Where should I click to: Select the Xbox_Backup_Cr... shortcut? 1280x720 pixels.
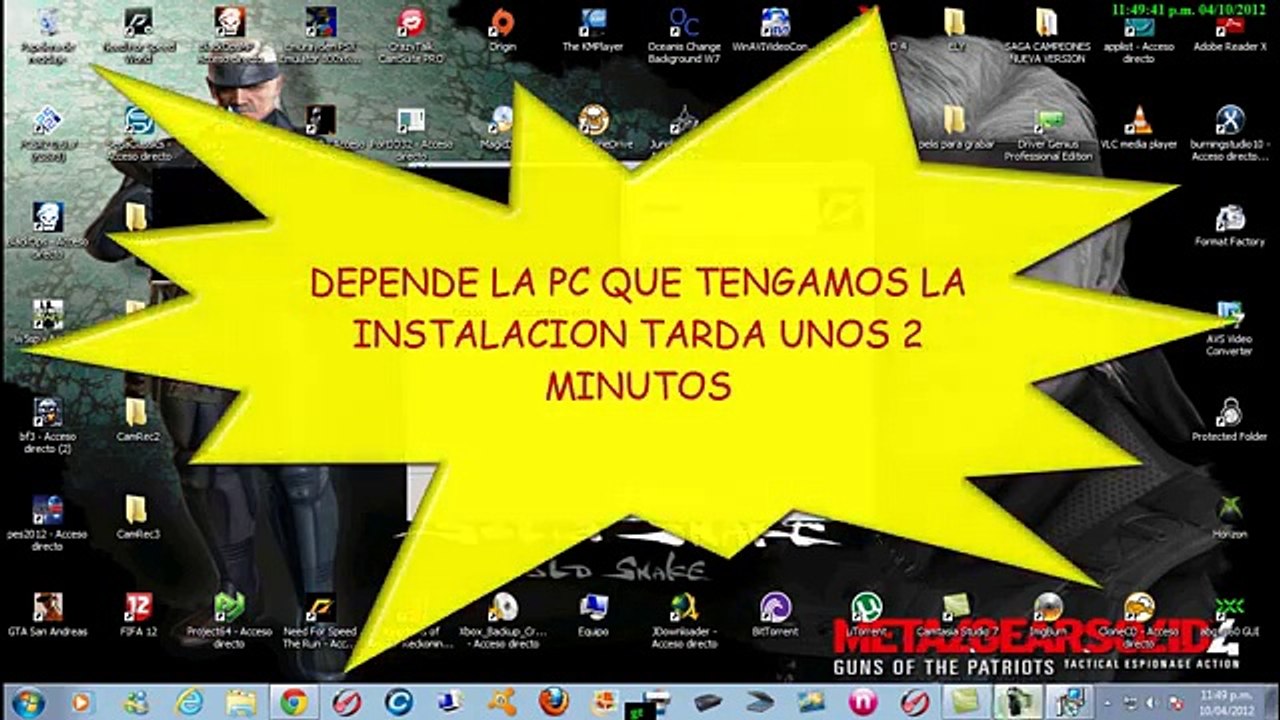point(502,621)
